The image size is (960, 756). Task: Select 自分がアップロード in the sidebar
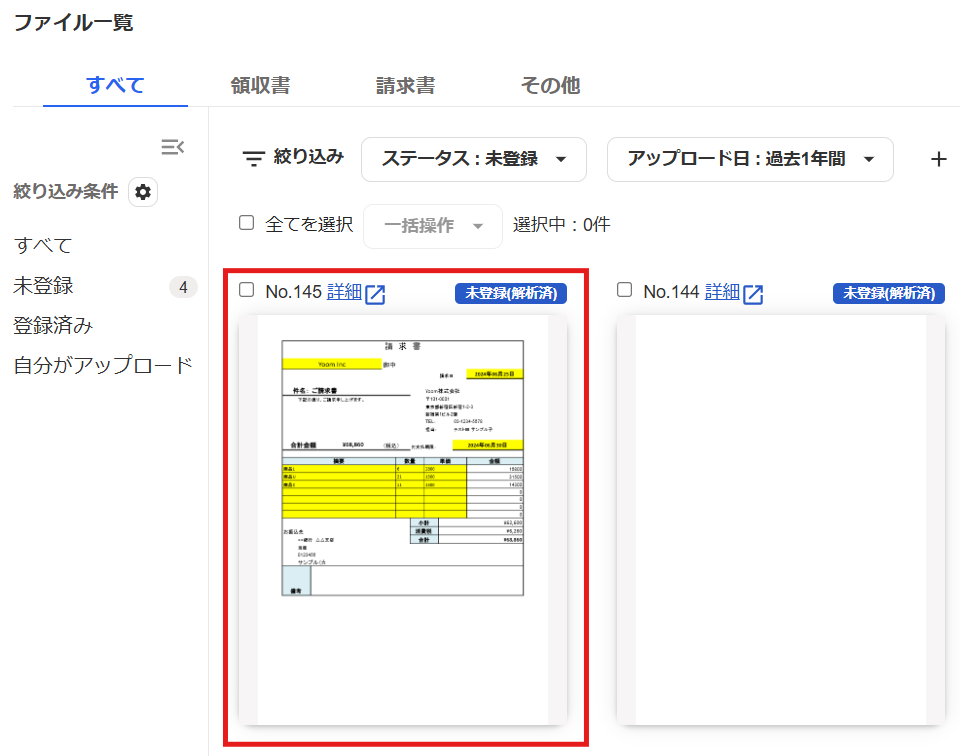click(102, 366)
